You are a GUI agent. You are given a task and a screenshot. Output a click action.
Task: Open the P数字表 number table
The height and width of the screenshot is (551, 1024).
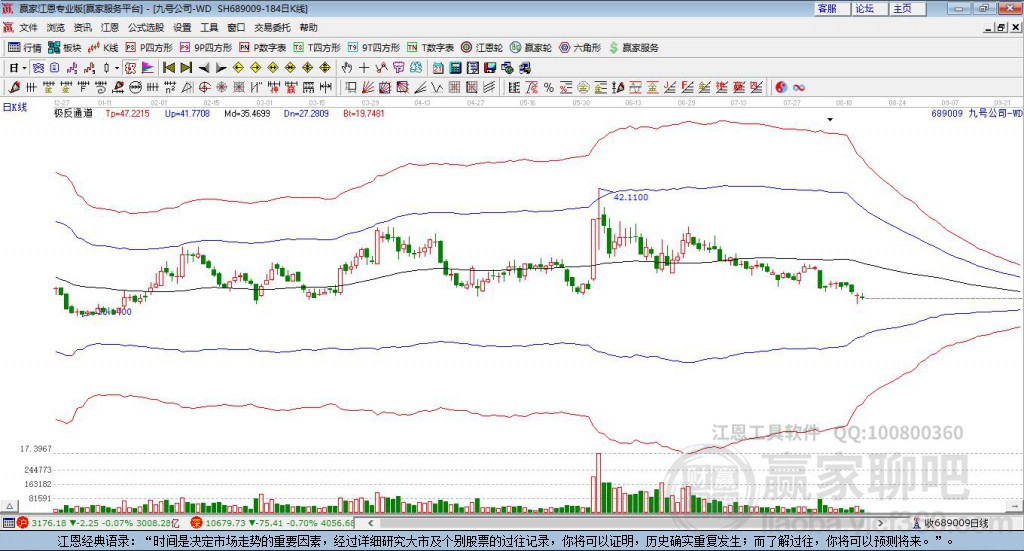(263, 48)
